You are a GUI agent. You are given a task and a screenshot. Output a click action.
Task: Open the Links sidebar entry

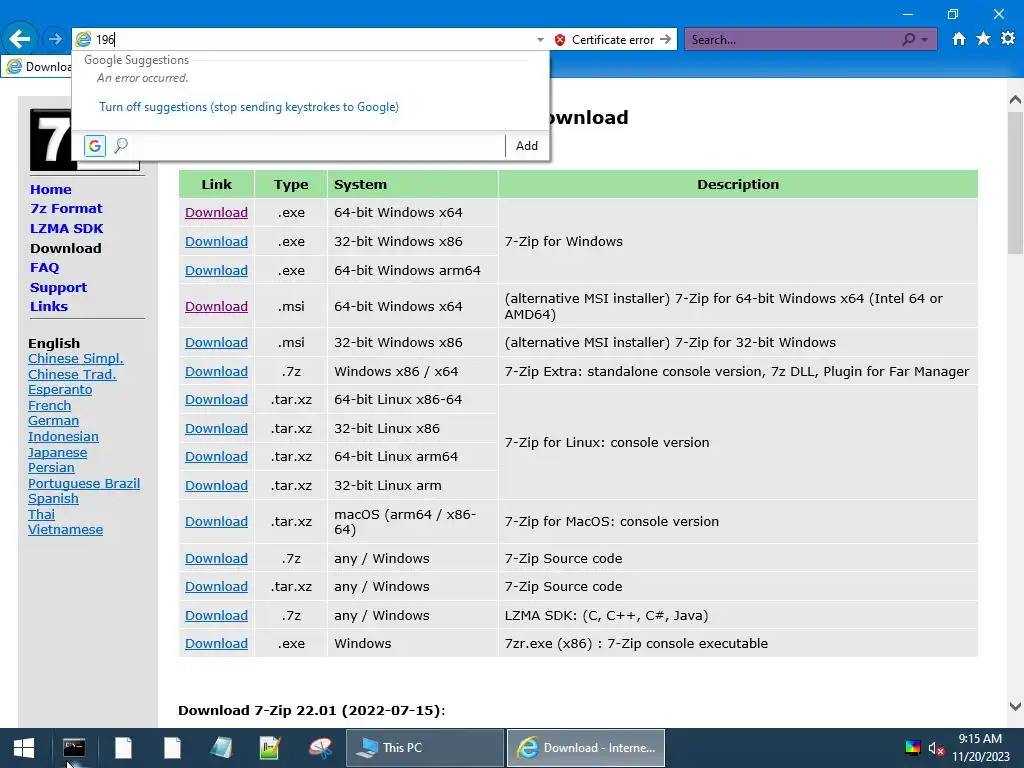pos(49,306)
